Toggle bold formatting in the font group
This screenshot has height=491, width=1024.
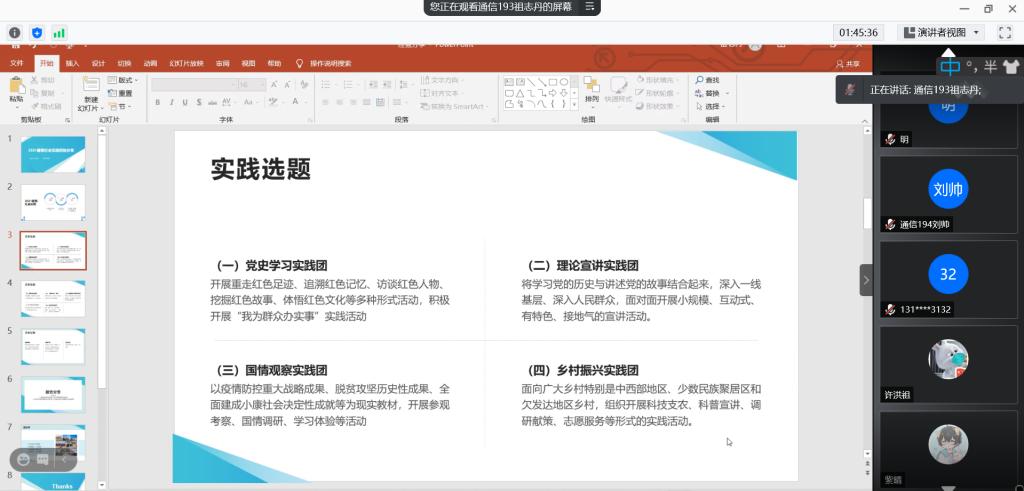coord(158,102)
